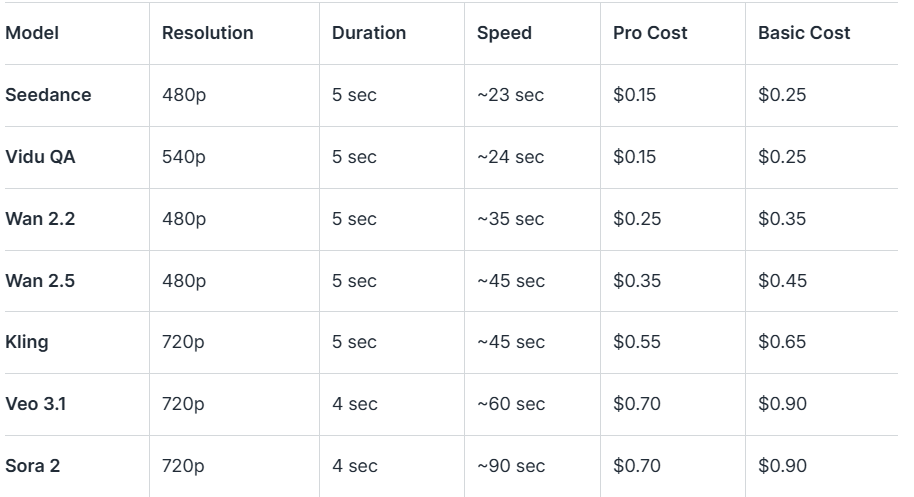This screenshot has width=914, height=497.
Task: Click Kling's $0.55 Pro Cost cell
Action: (637, 342)
